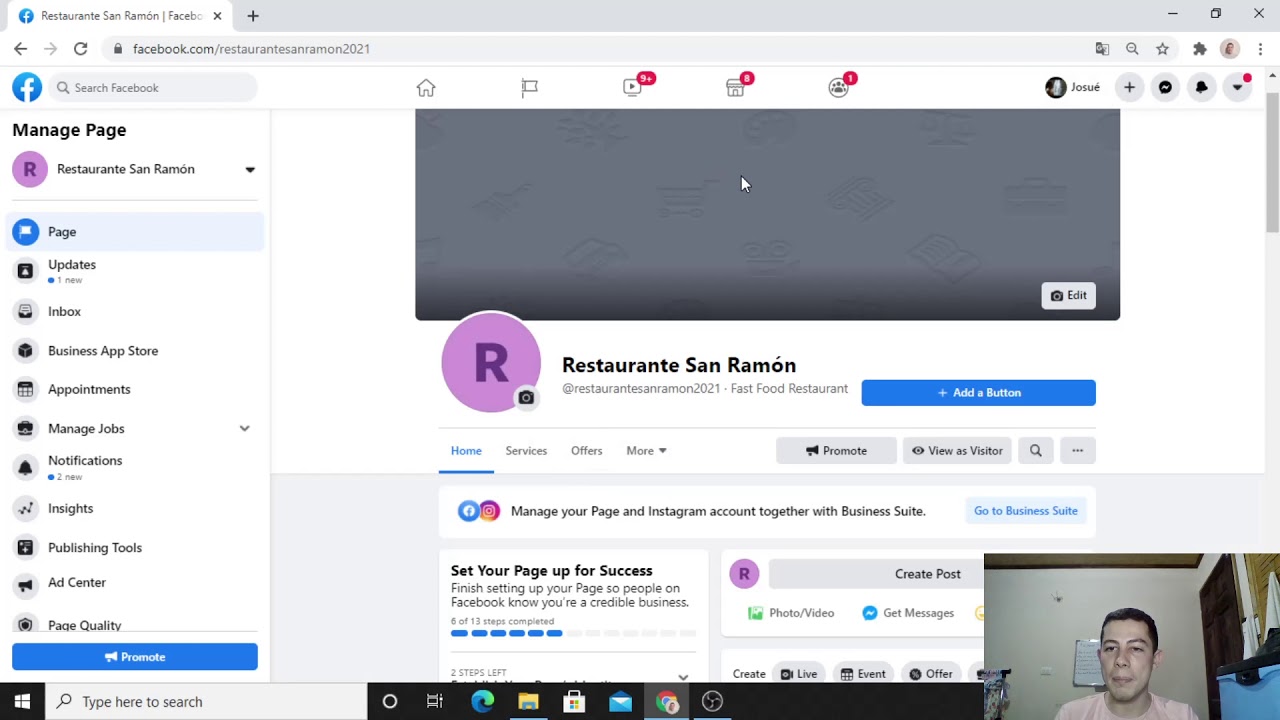Open the Create plus menu

click(x=1129, y=88)
